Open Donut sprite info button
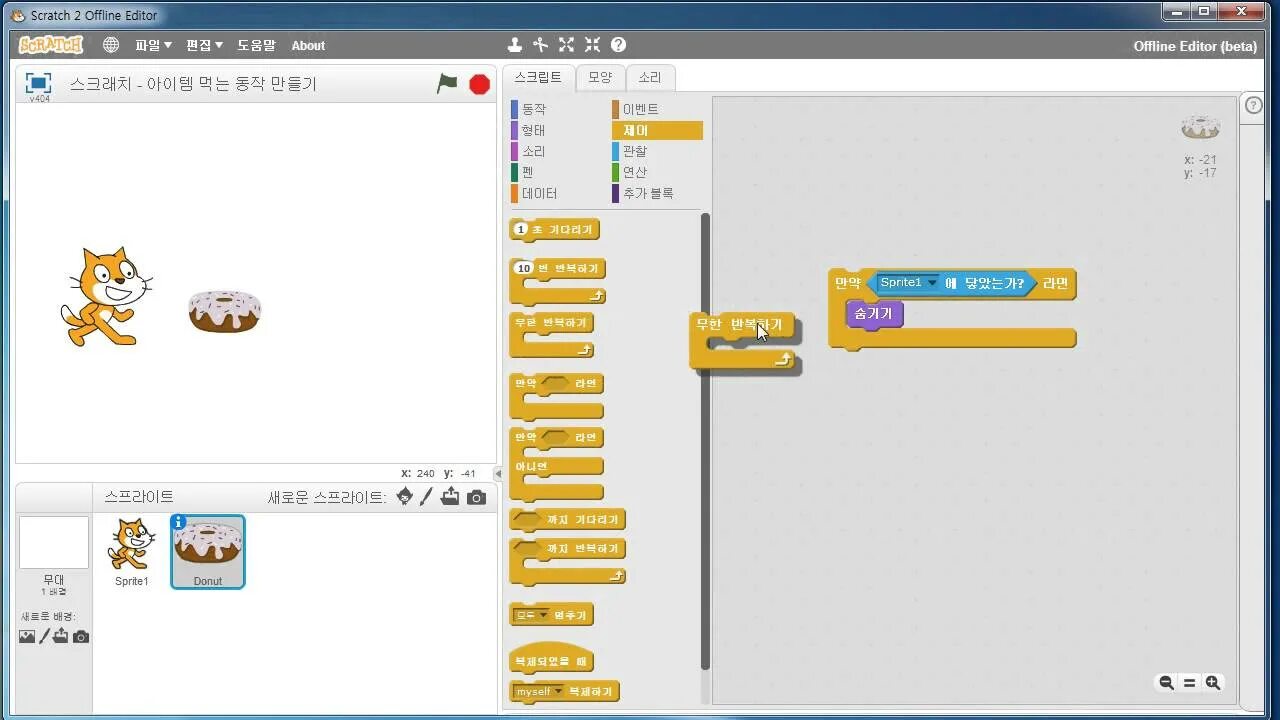The height and width of the screenshot is (720, 1280). (x=179, y=522)
